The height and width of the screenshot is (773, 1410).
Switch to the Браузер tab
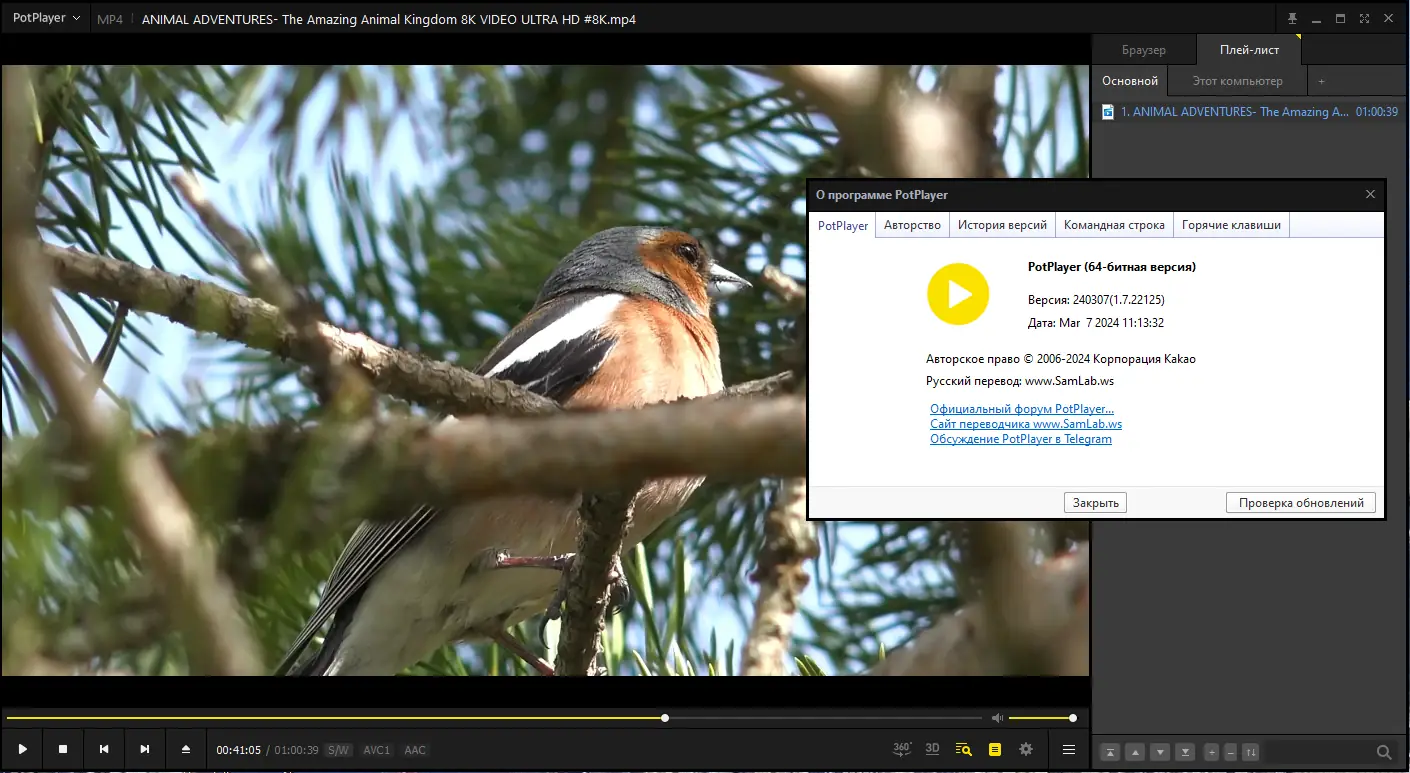[1144, 49]
